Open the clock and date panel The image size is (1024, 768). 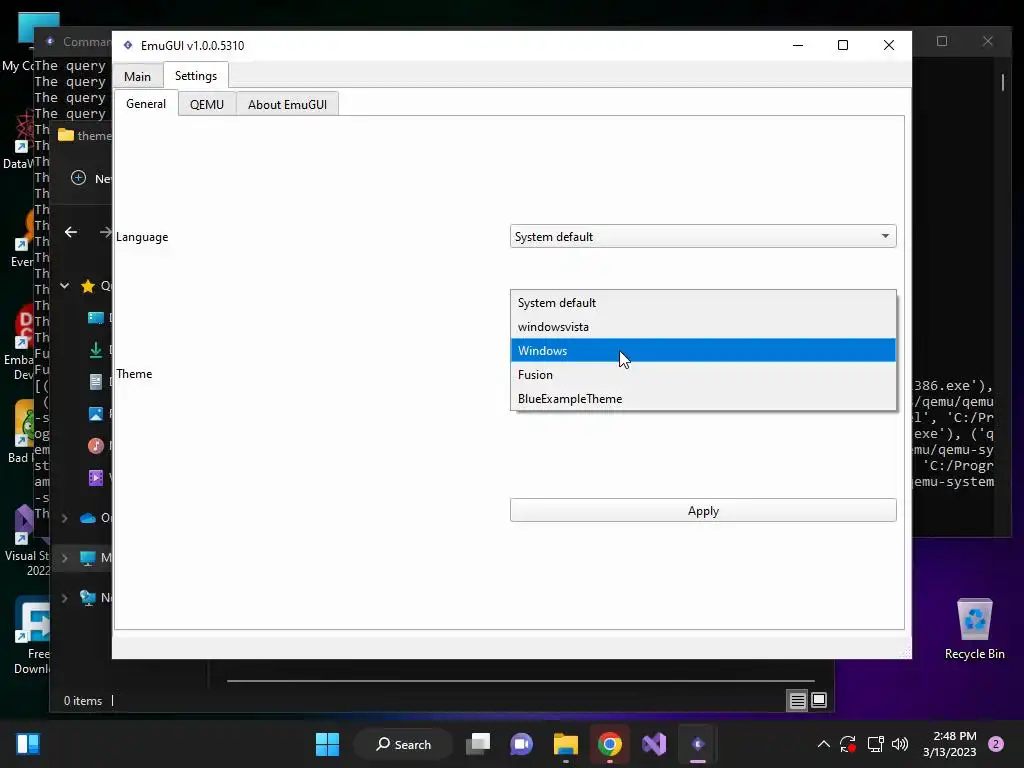click(x=949, y=744)
